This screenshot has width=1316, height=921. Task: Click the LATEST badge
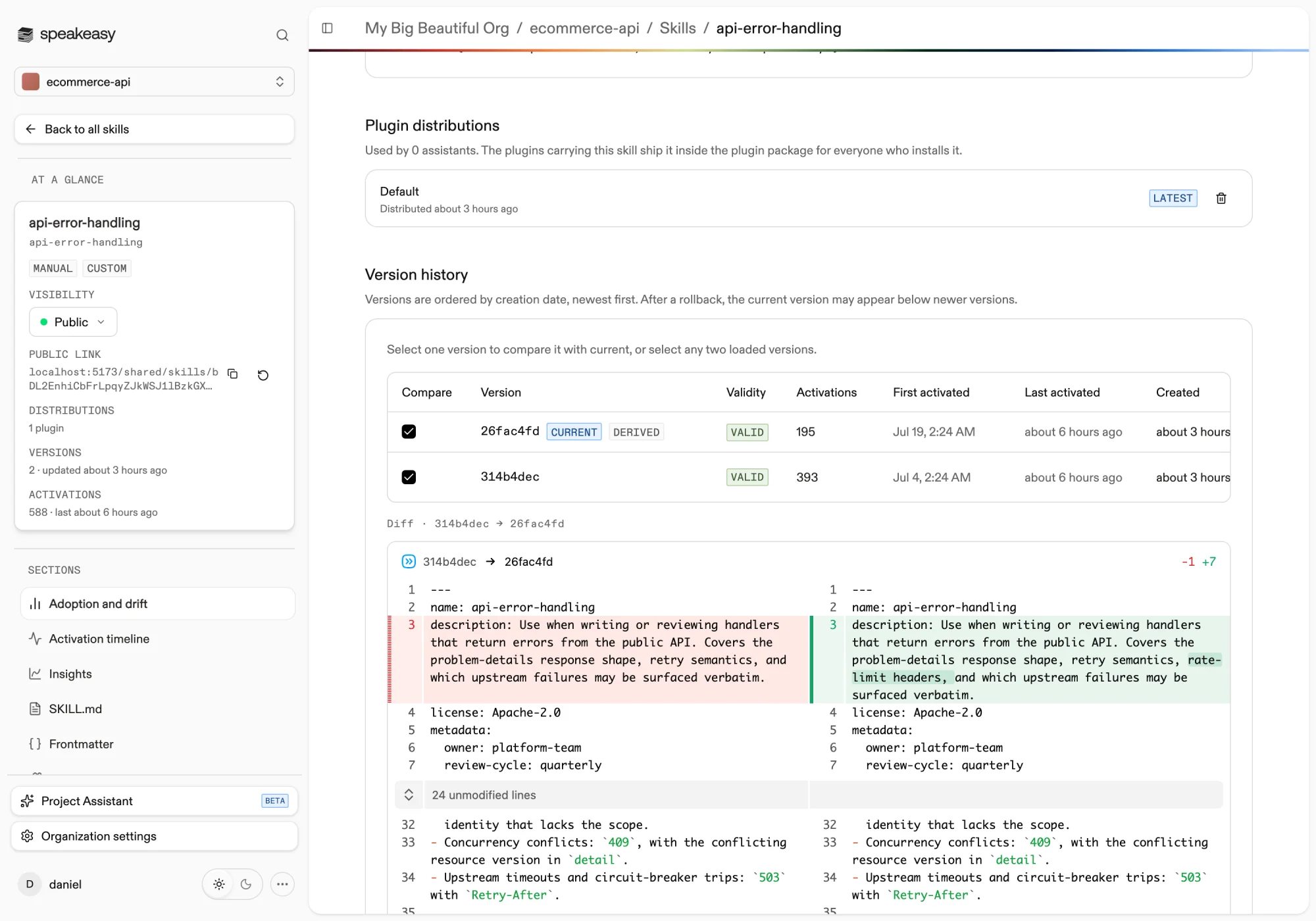1173,198
